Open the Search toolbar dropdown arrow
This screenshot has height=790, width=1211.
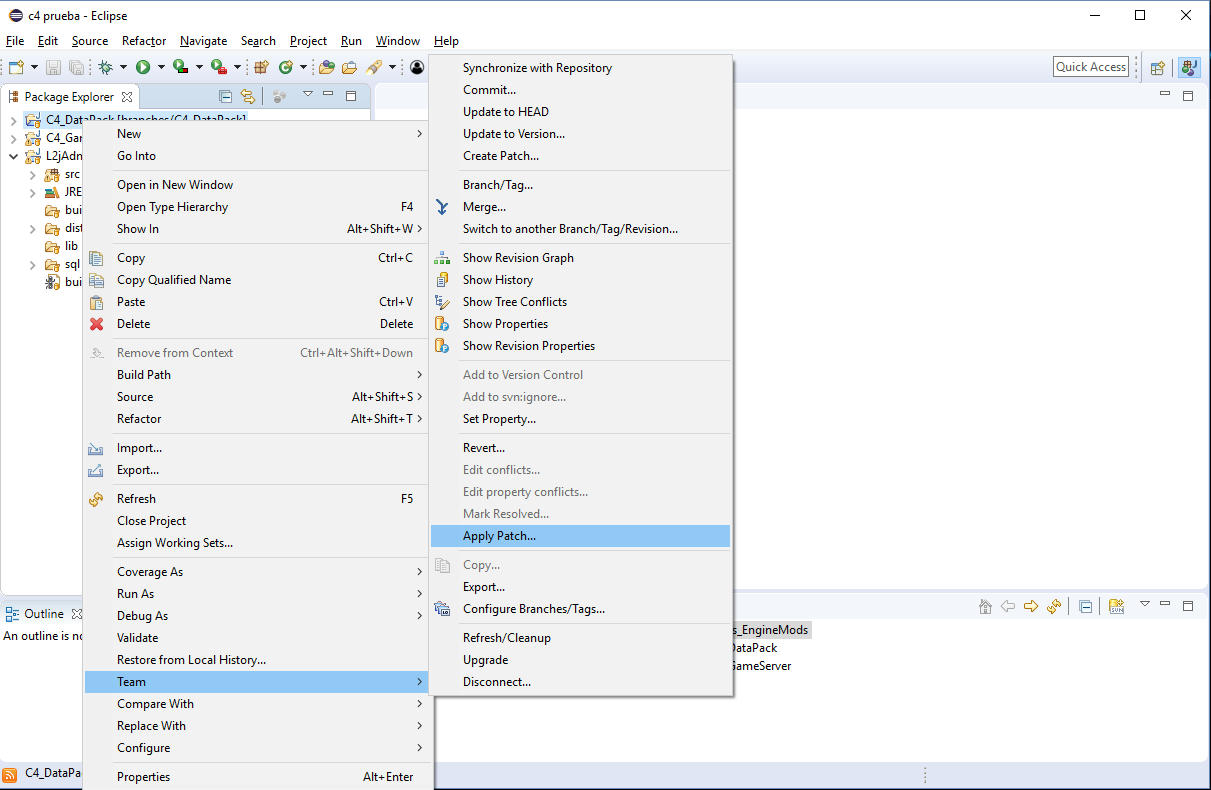pos(392,67)
